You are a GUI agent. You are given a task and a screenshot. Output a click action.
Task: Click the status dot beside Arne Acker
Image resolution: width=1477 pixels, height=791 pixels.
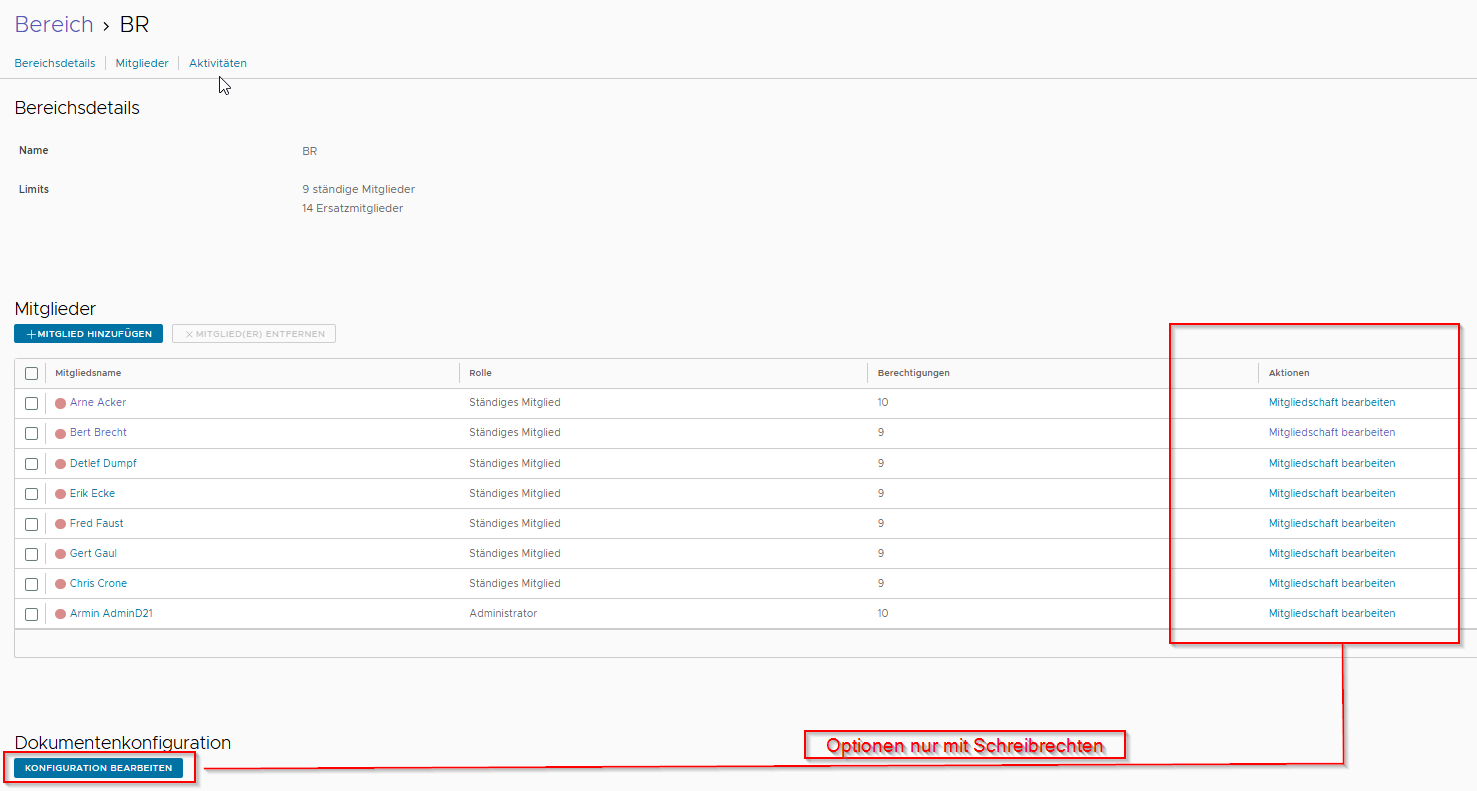pyautogui.click(x=60, y=403)
